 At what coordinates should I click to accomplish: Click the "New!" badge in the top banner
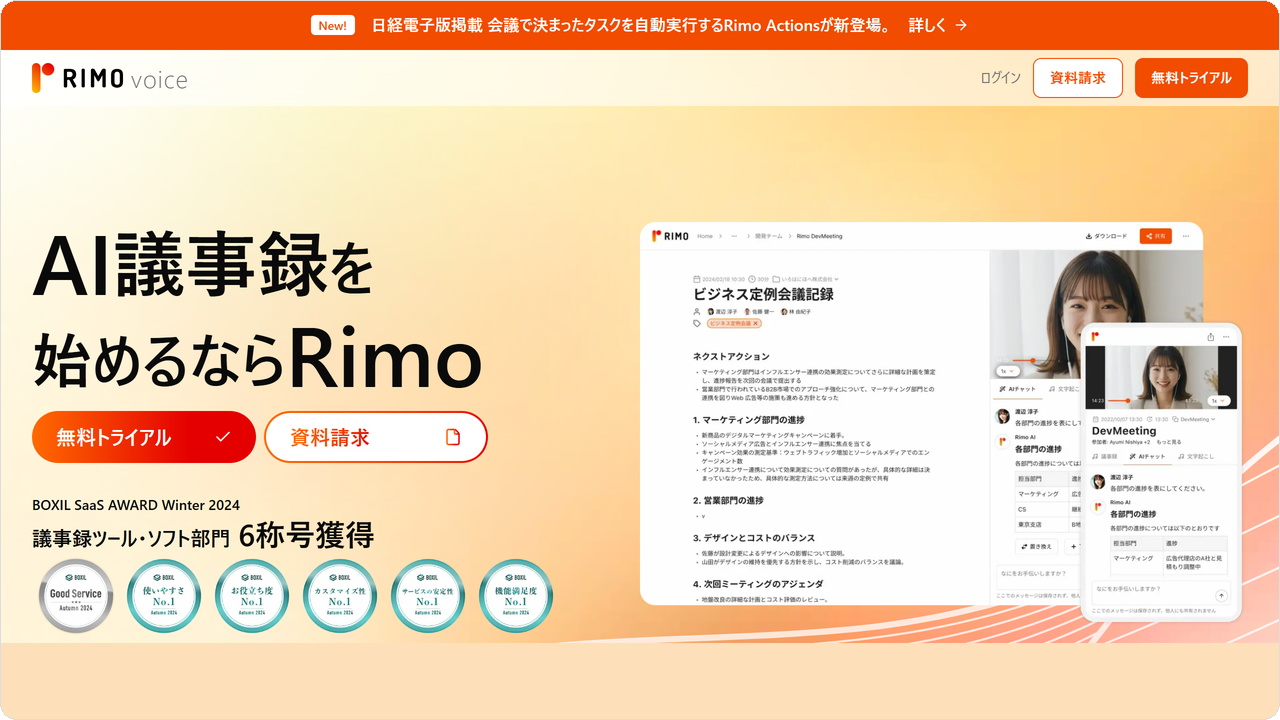(x=334, y=26)
